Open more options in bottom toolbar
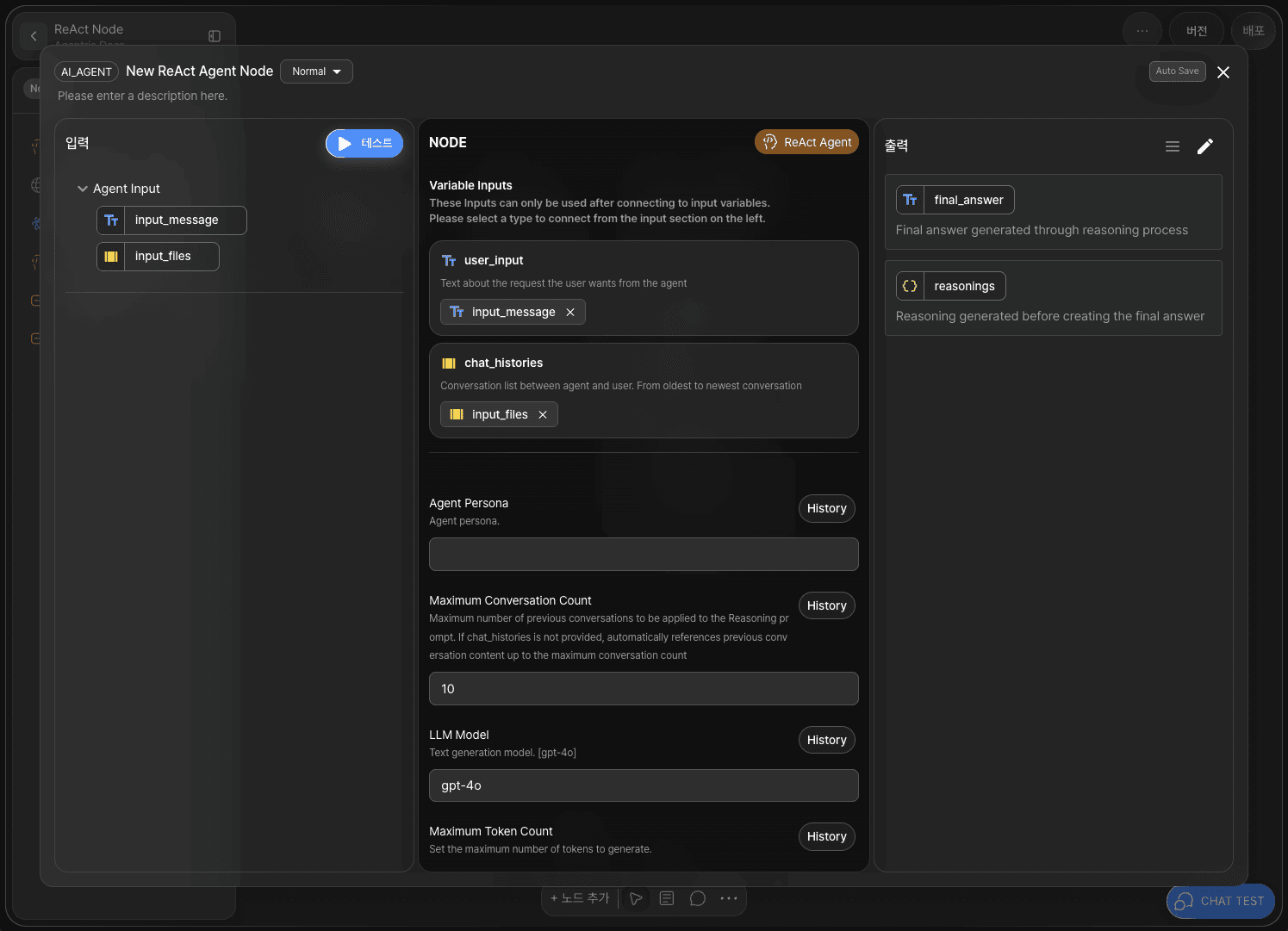The image size is (1288, 931). [729, 898]
